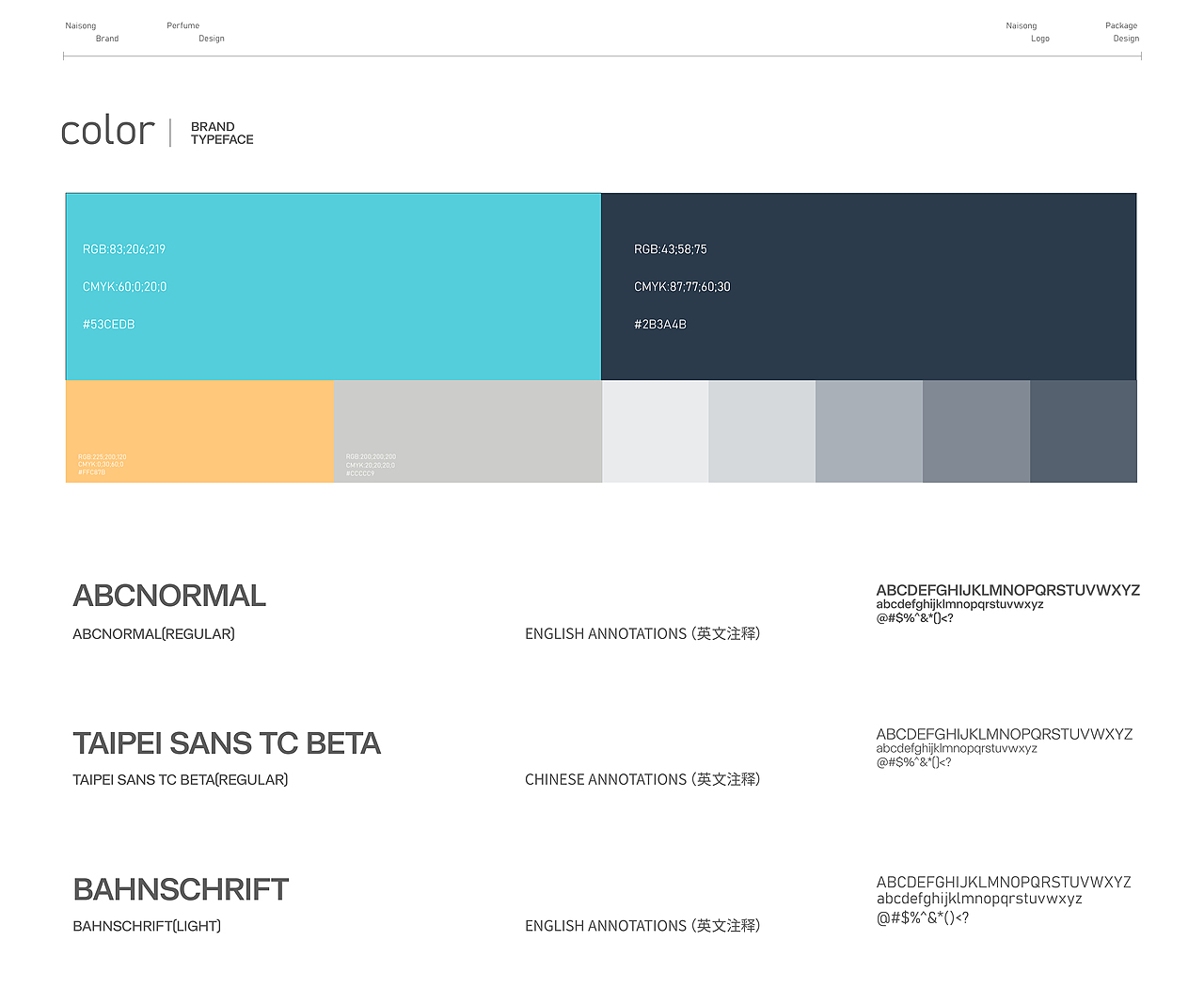
Task: Click the large 'BAHNSCHRIFT' title
Action: pyautogui.click(x=181, y=889)
